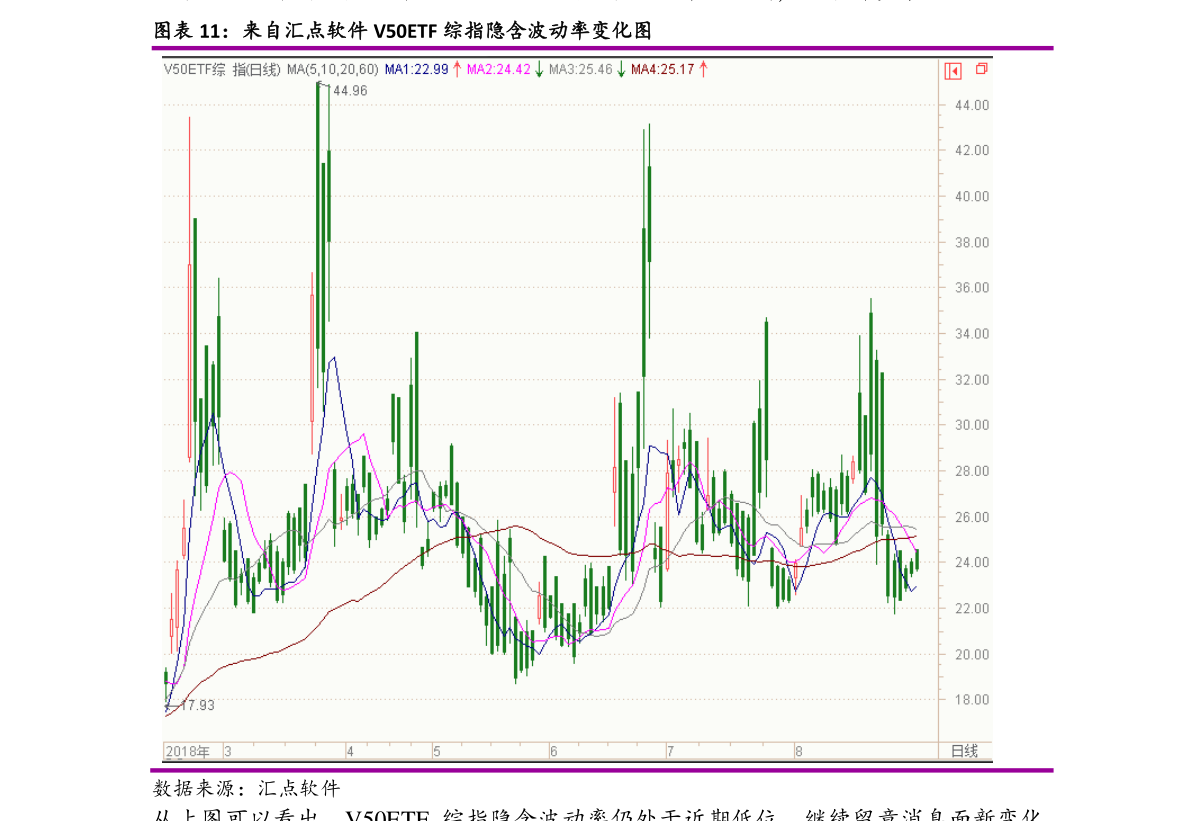Jump to month 4 on the time axis
1191x821 pixels.
click(x=350, y=751)
